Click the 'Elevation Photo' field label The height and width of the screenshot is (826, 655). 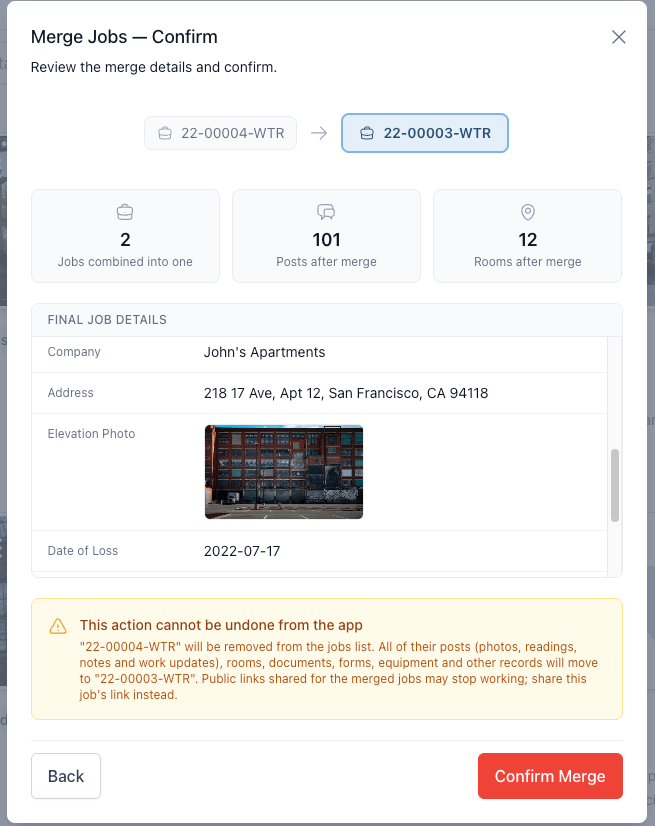pyautogui.click(x=91, y=434)
